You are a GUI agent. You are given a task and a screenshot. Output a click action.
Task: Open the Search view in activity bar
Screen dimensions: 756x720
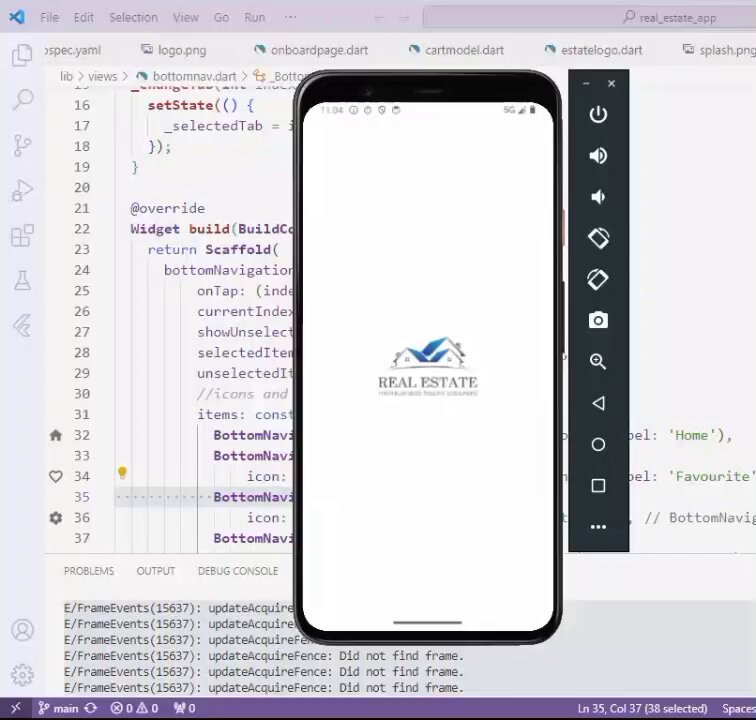tap(22, 100)
